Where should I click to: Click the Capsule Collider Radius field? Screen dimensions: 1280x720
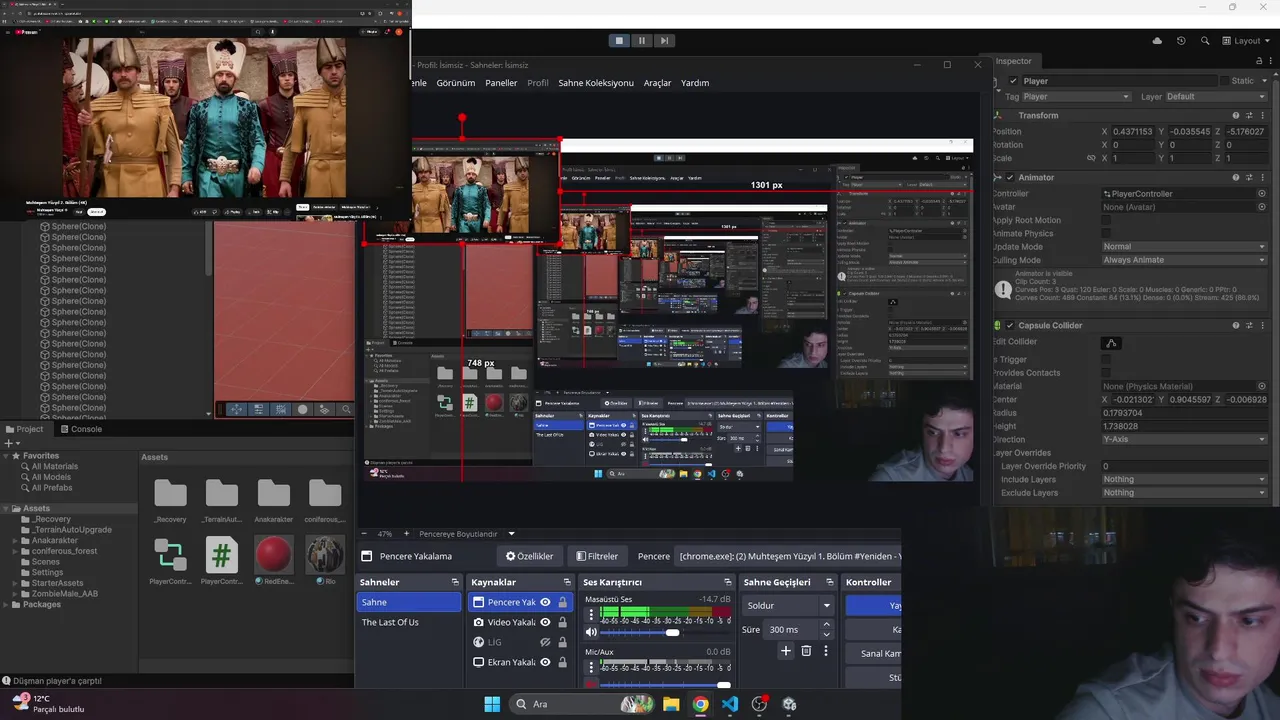tap(1184, 413)
